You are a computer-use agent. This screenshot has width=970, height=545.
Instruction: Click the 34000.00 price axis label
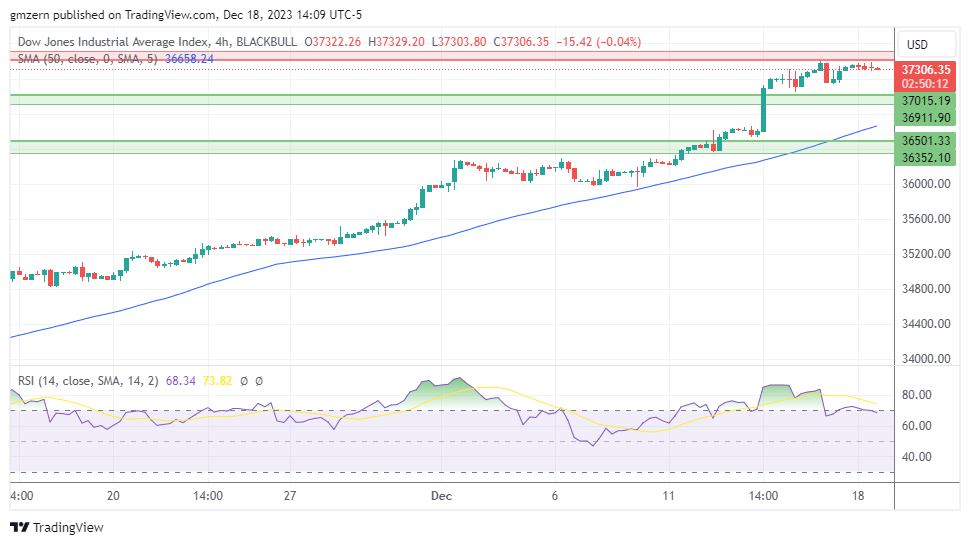click(x=926, y=359)
